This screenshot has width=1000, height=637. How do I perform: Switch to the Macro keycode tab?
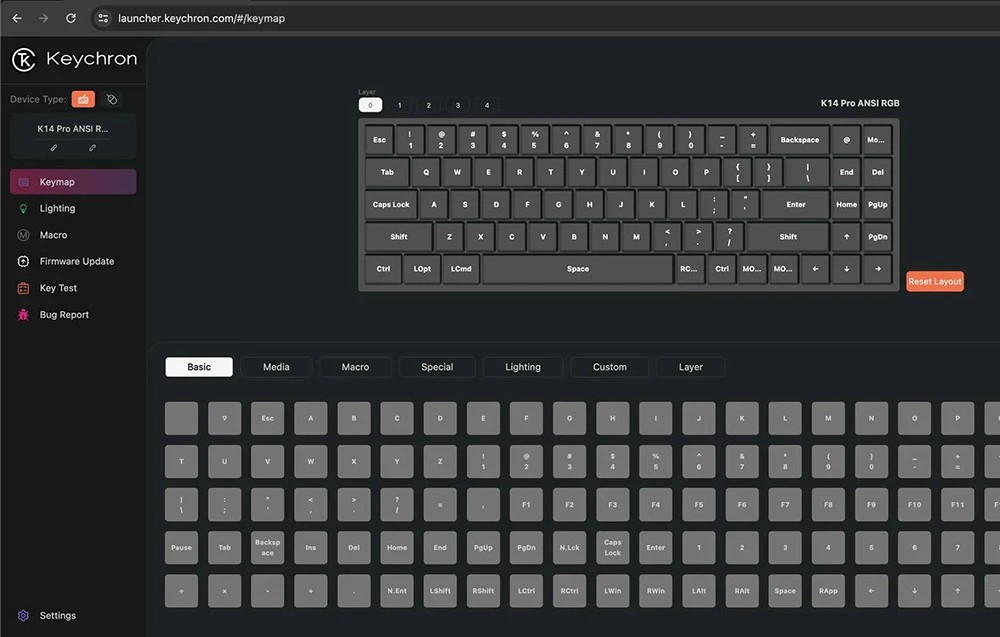355,367
